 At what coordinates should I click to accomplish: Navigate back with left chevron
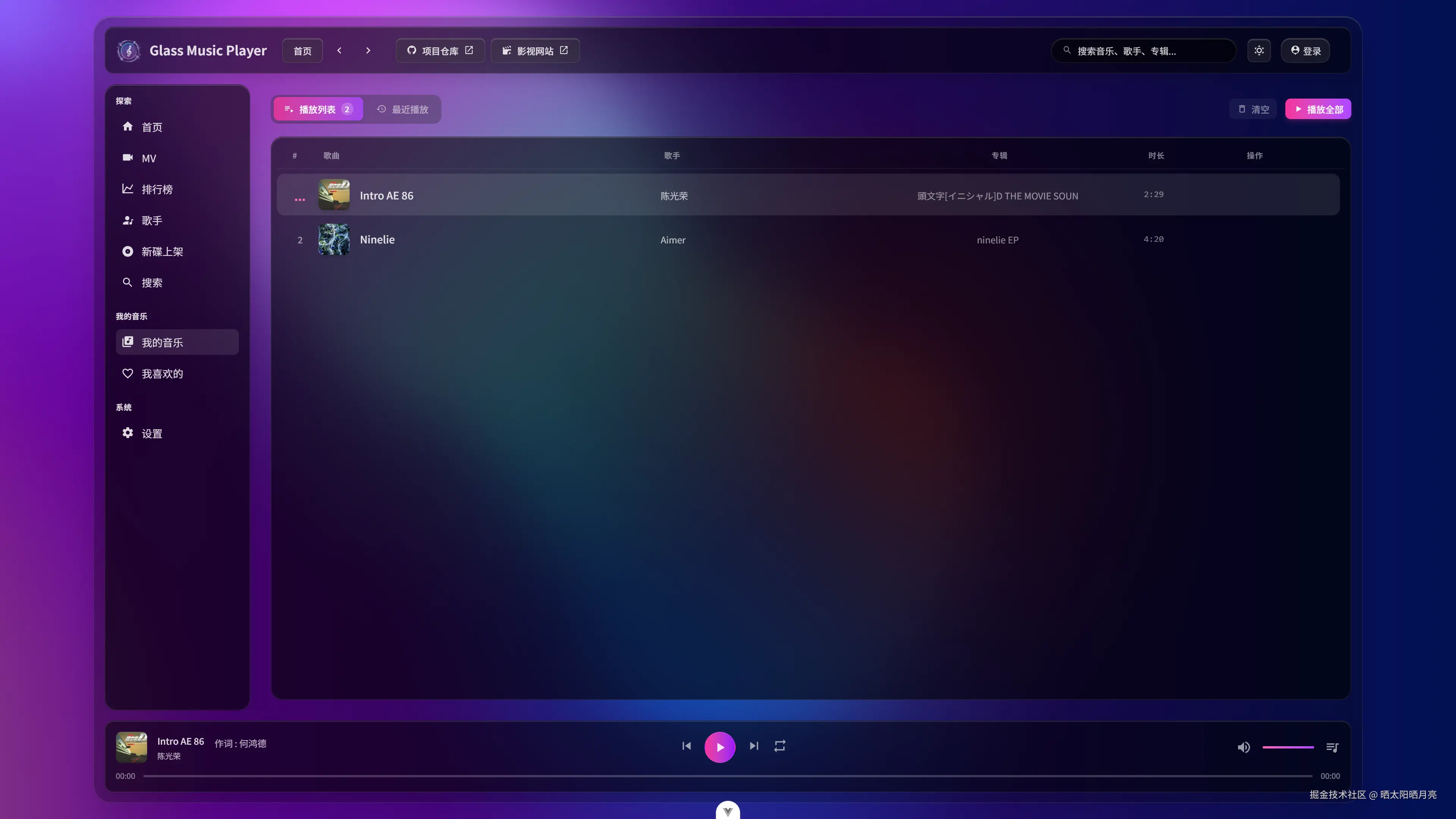[x=339, y=51]
